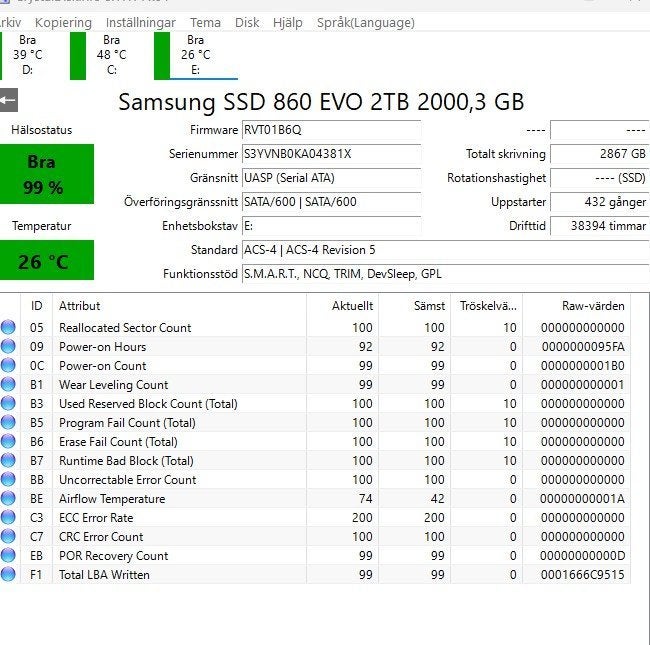Select the Total LBA Written attribute text

[x=104, y=575]
